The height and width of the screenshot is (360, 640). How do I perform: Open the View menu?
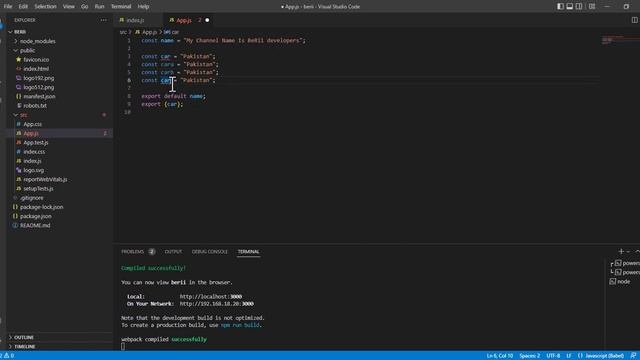point(69,7)
